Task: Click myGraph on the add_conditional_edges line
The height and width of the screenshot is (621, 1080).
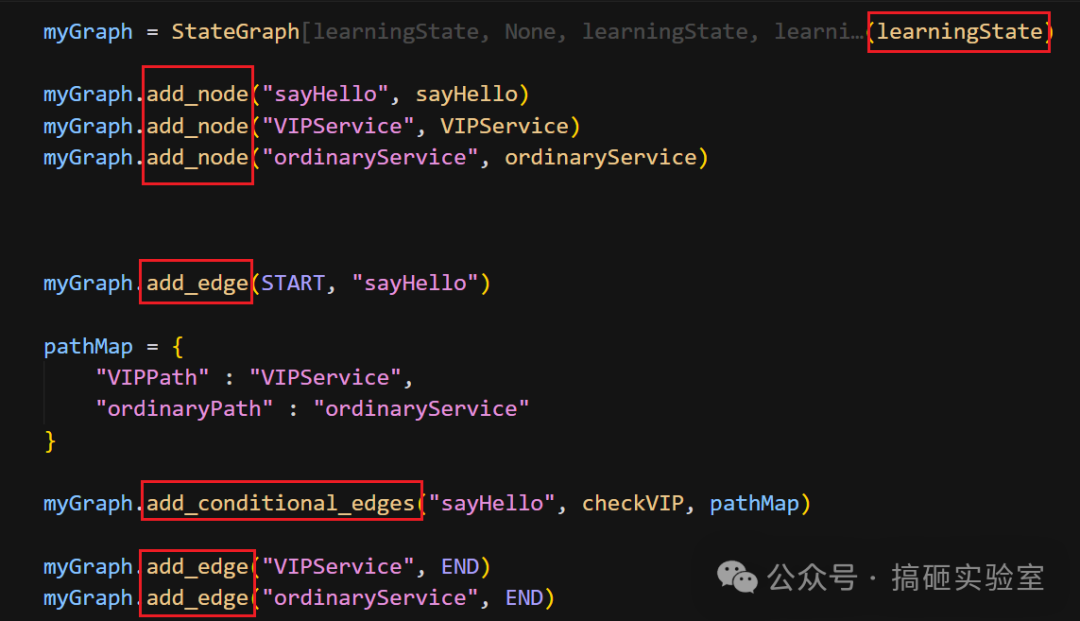Action: tap(87, 503)
